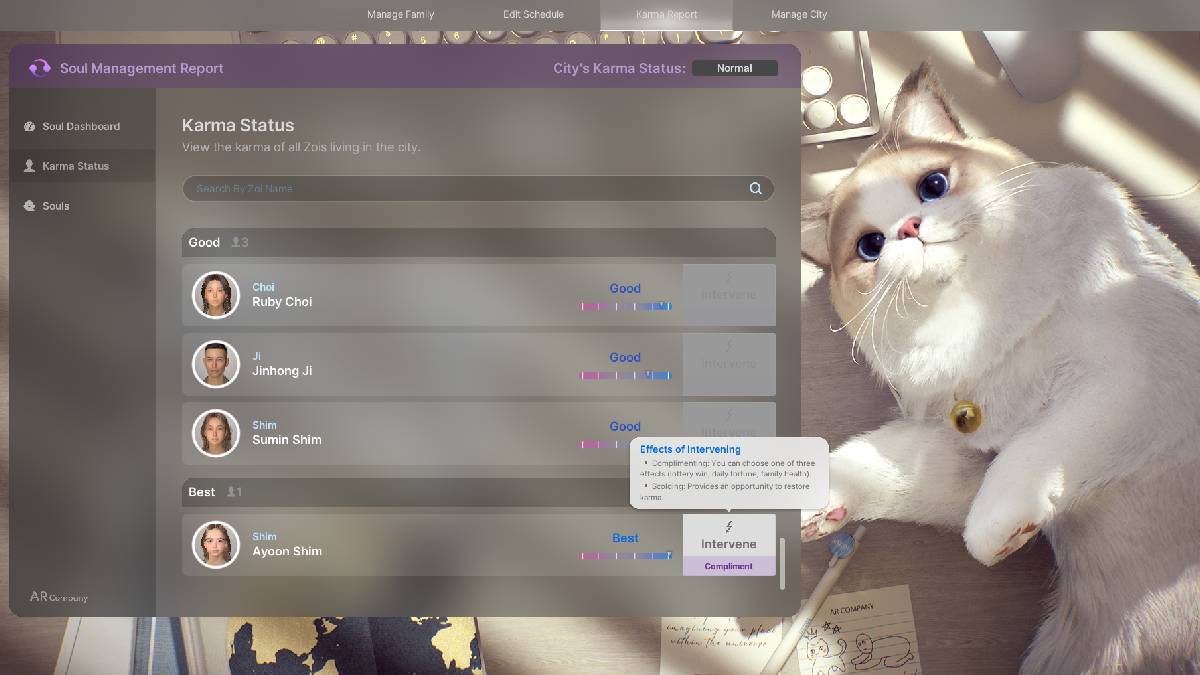This screenshot has width=1200, height=675.
Task: Click the name "Ayoon Shim"
Action: (287, 551)
